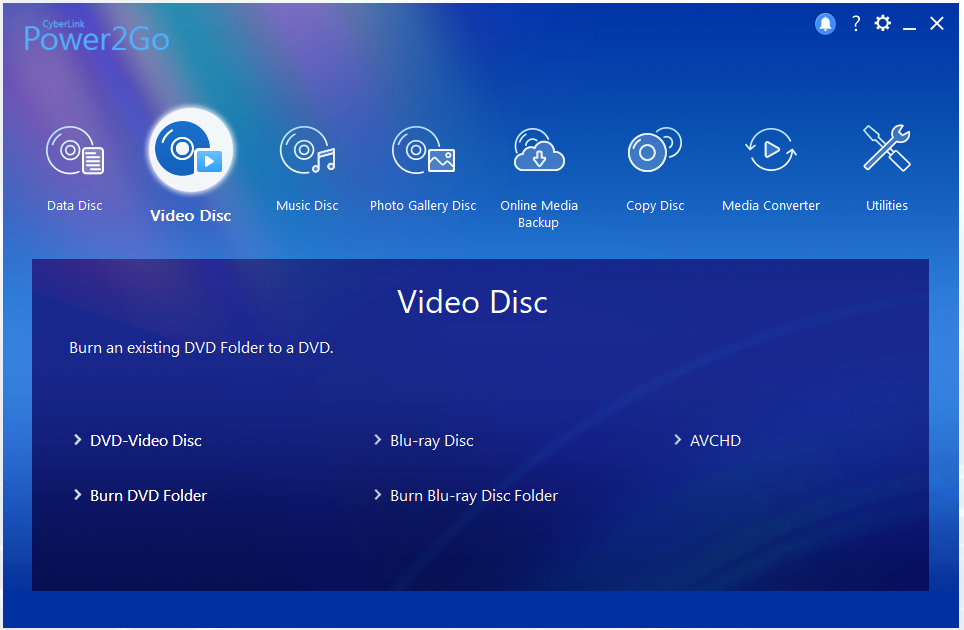Click chevron beside AVCHD
The width and height of the screenshot is (964, 630).
[x=678, y=440]
